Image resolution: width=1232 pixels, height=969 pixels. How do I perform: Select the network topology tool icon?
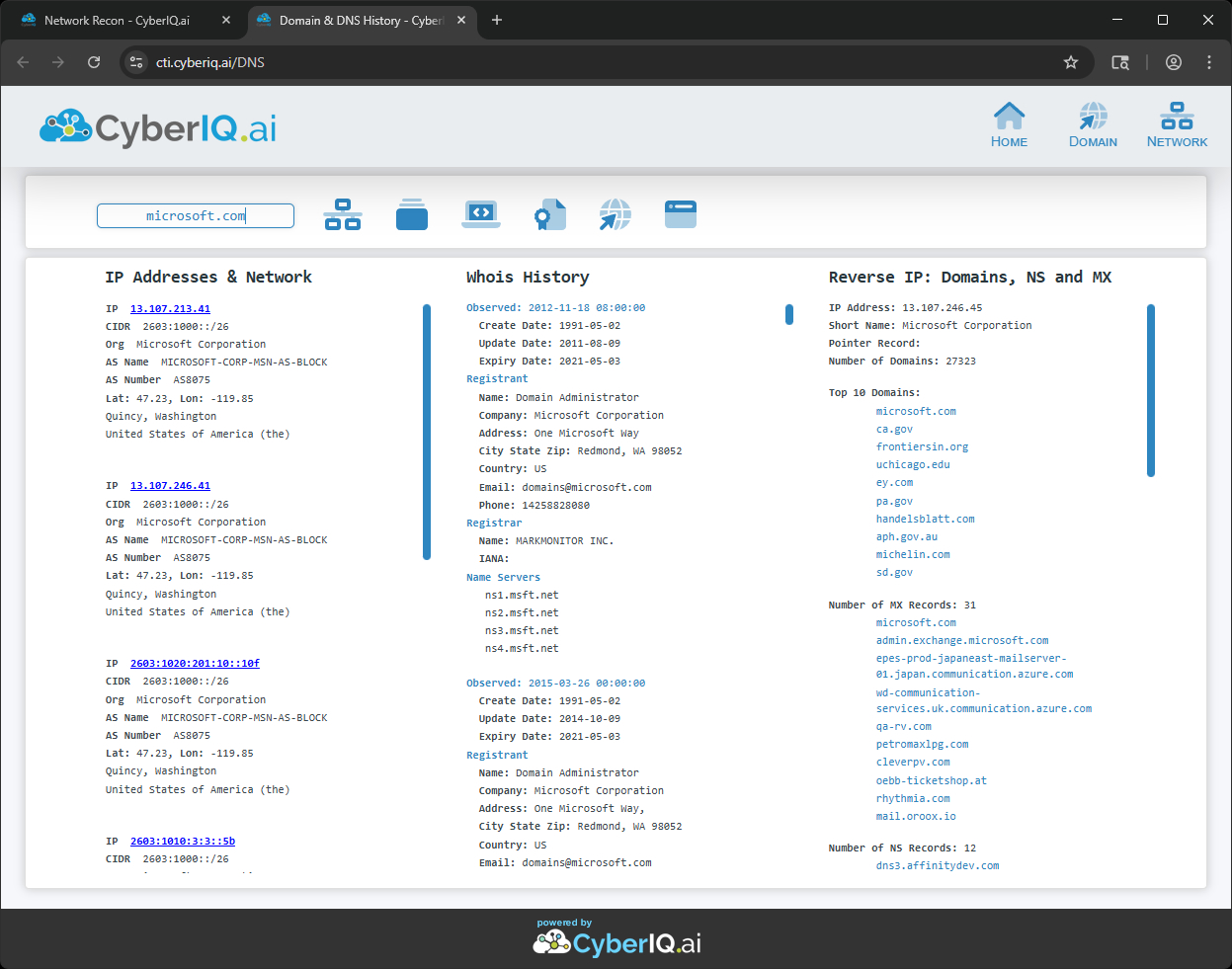[342, 213]
